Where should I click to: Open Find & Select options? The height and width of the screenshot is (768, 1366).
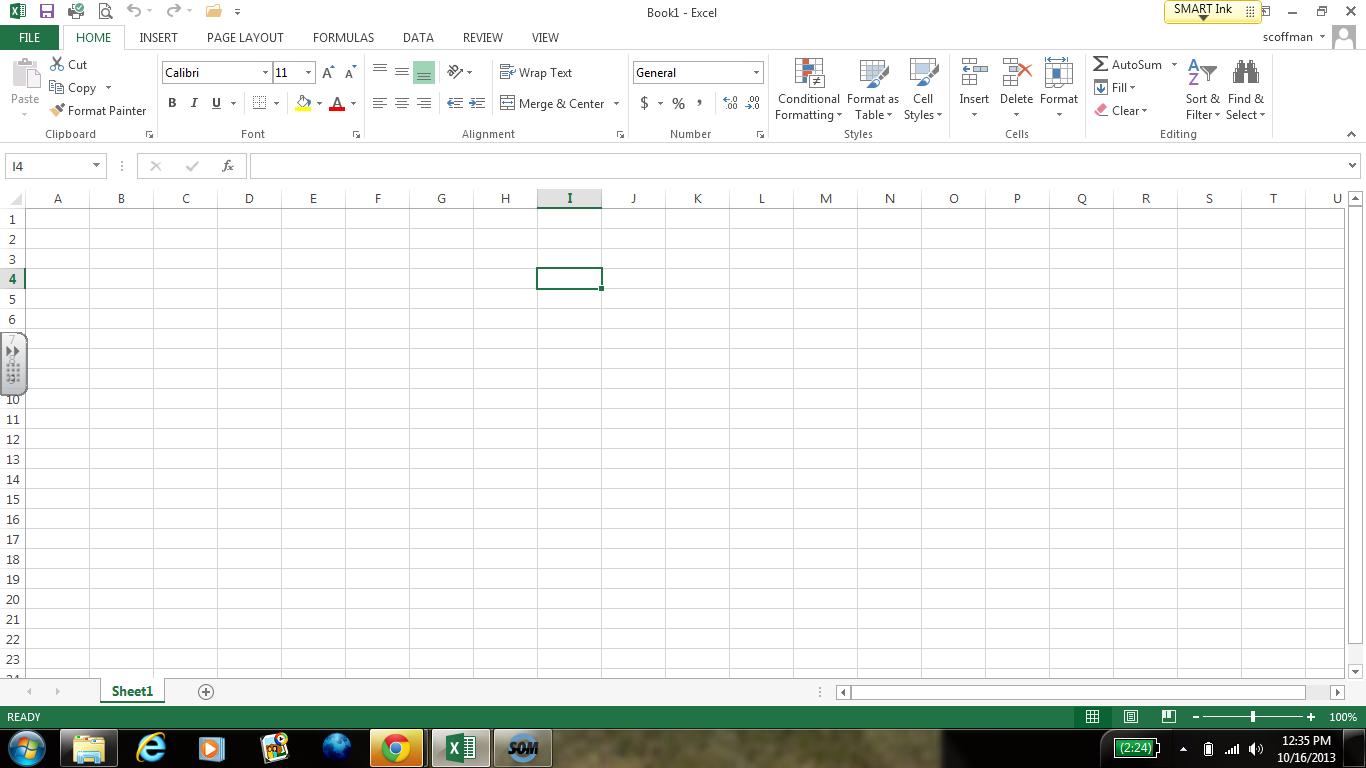click(x=1245, y=89)
